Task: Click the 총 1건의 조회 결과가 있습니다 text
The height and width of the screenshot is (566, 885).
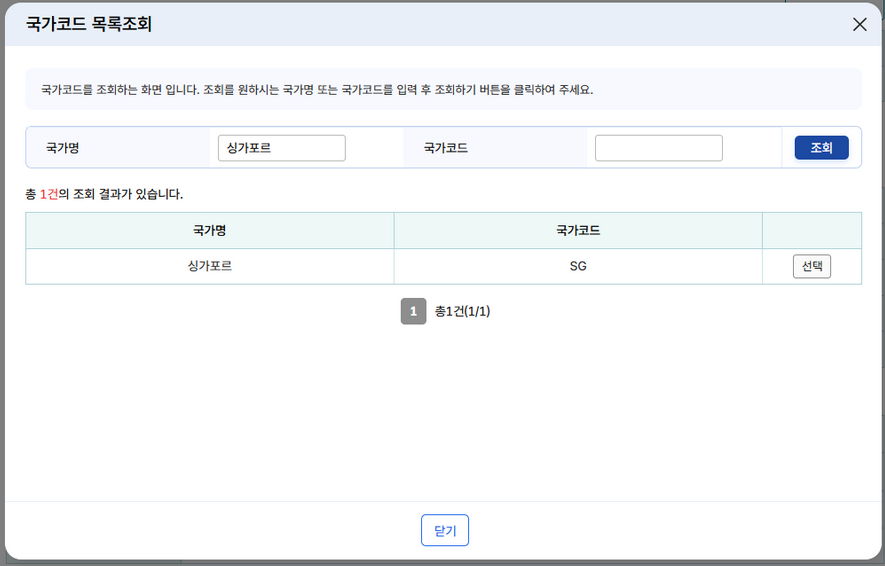Action: click(x=104, y=194)
